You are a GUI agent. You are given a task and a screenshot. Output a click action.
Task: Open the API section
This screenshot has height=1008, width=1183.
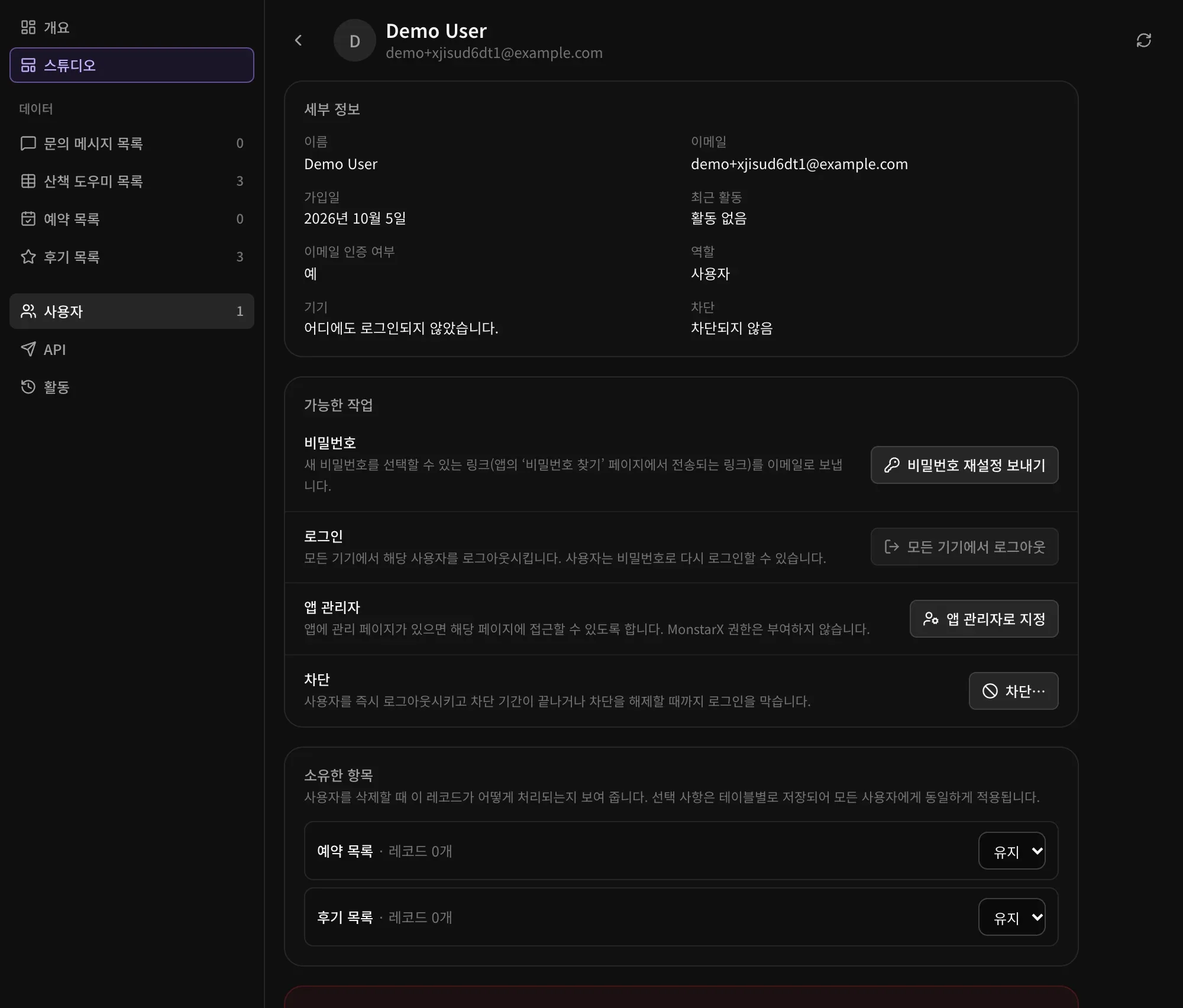point(132,349)
